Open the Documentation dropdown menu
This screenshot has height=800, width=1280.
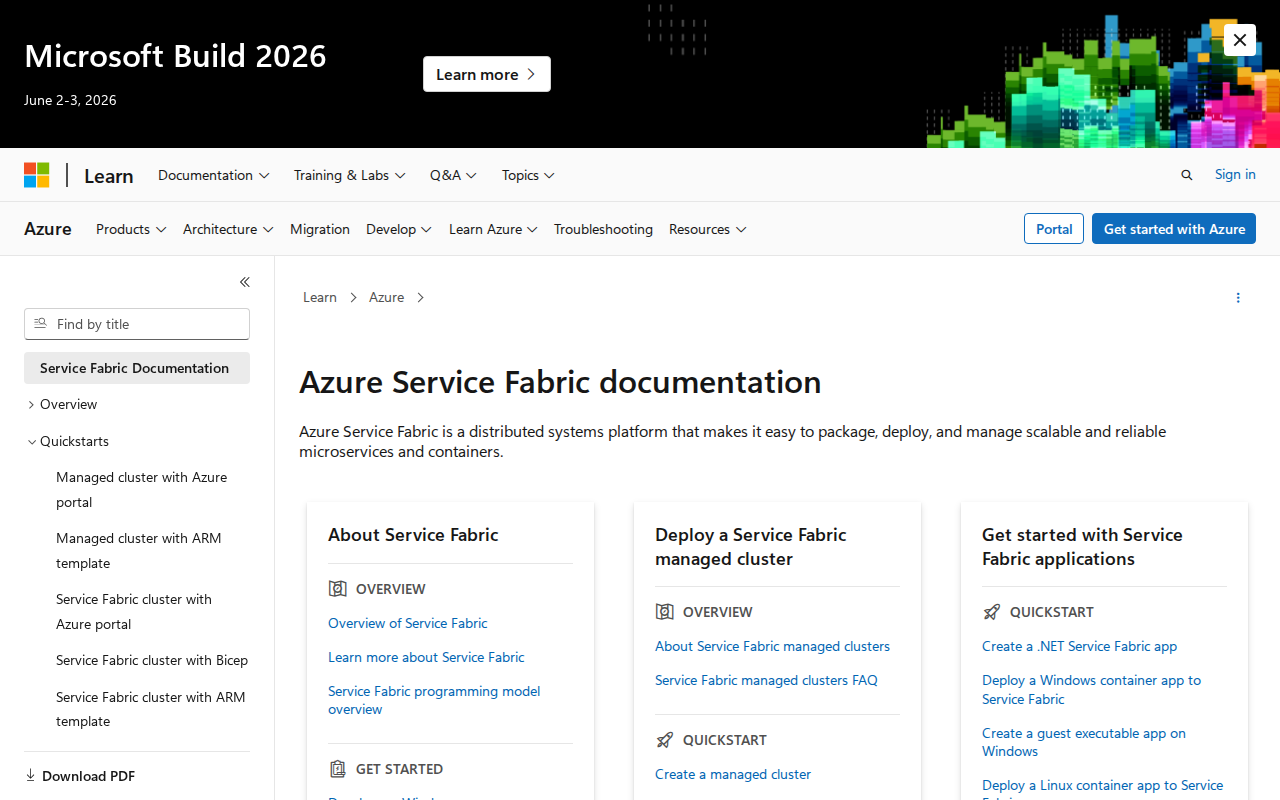pyautogui.click(x=214, y=175)
